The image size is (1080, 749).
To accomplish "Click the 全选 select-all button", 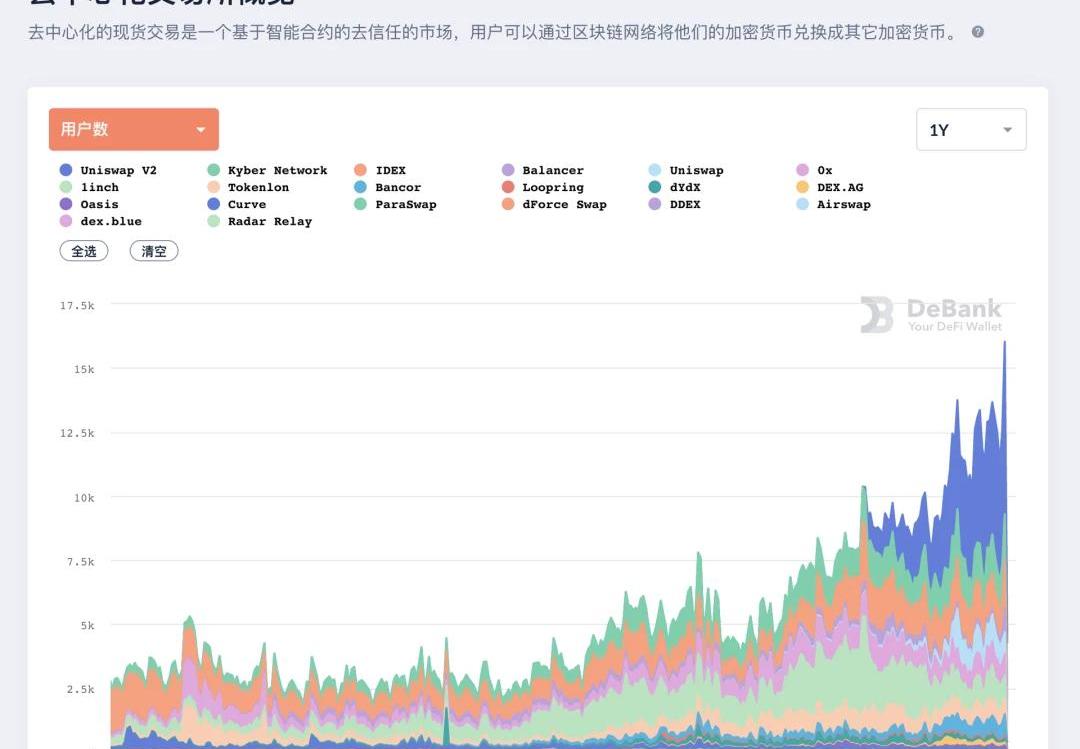I will pos(84,251).
